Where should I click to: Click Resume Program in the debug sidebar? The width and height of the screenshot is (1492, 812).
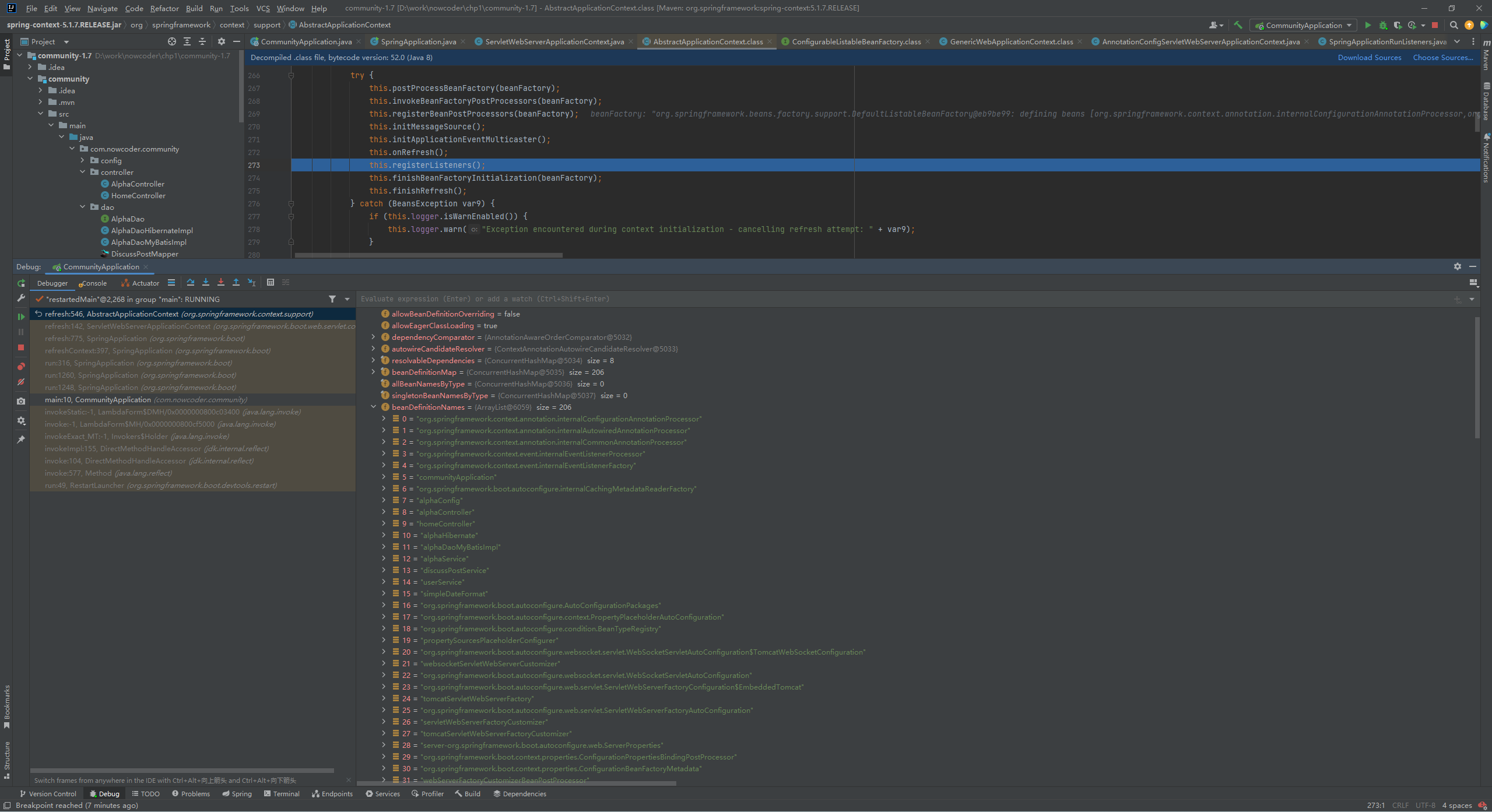[21, 317]
